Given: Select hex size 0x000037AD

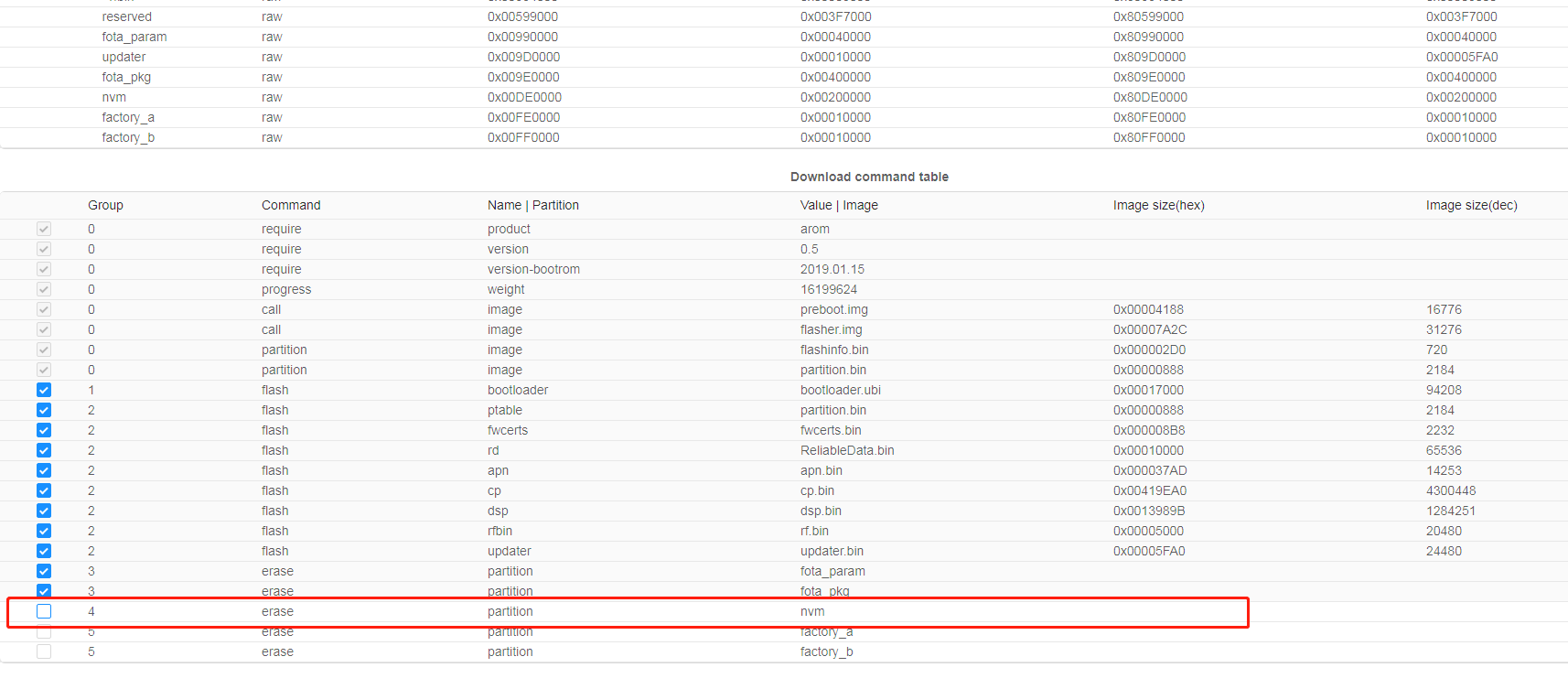Looking at the screenshot, I should (x=1150, y=470).
